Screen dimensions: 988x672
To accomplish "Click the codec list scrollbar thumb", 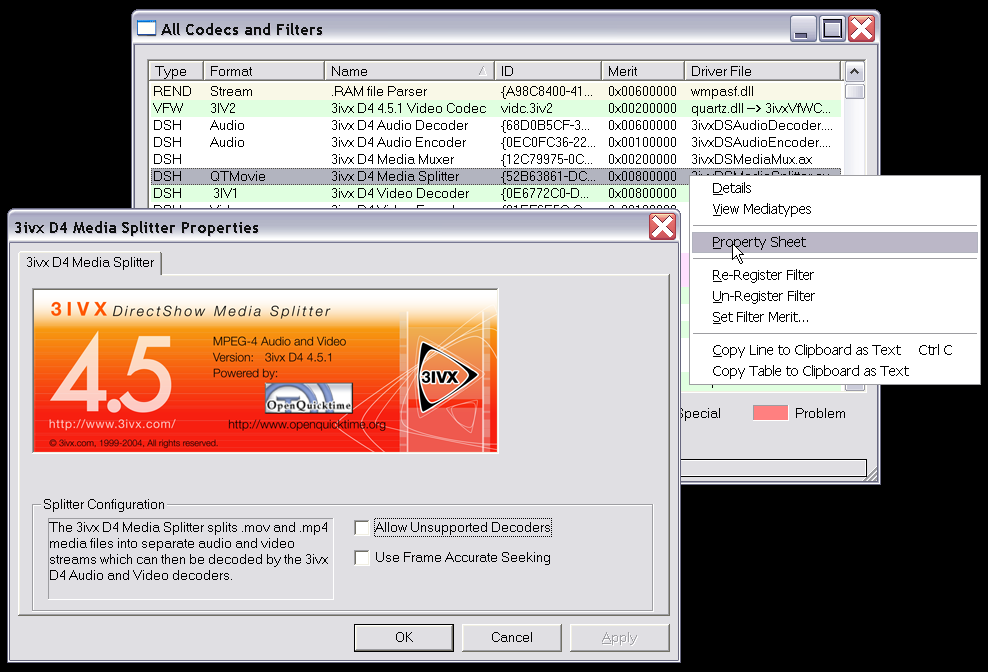I will point(854,91).
